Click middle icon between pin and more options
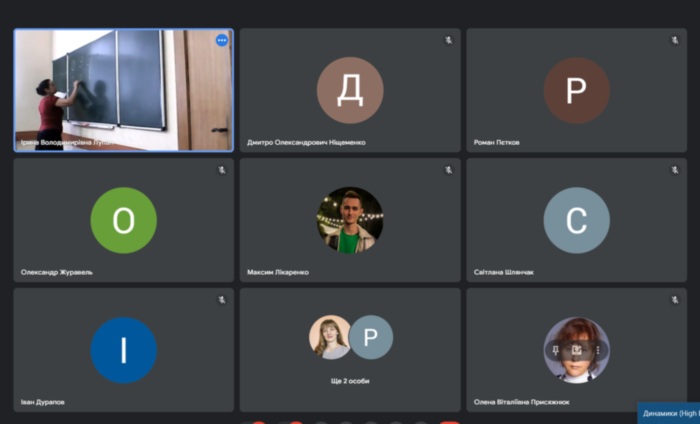 coord(577,350)
